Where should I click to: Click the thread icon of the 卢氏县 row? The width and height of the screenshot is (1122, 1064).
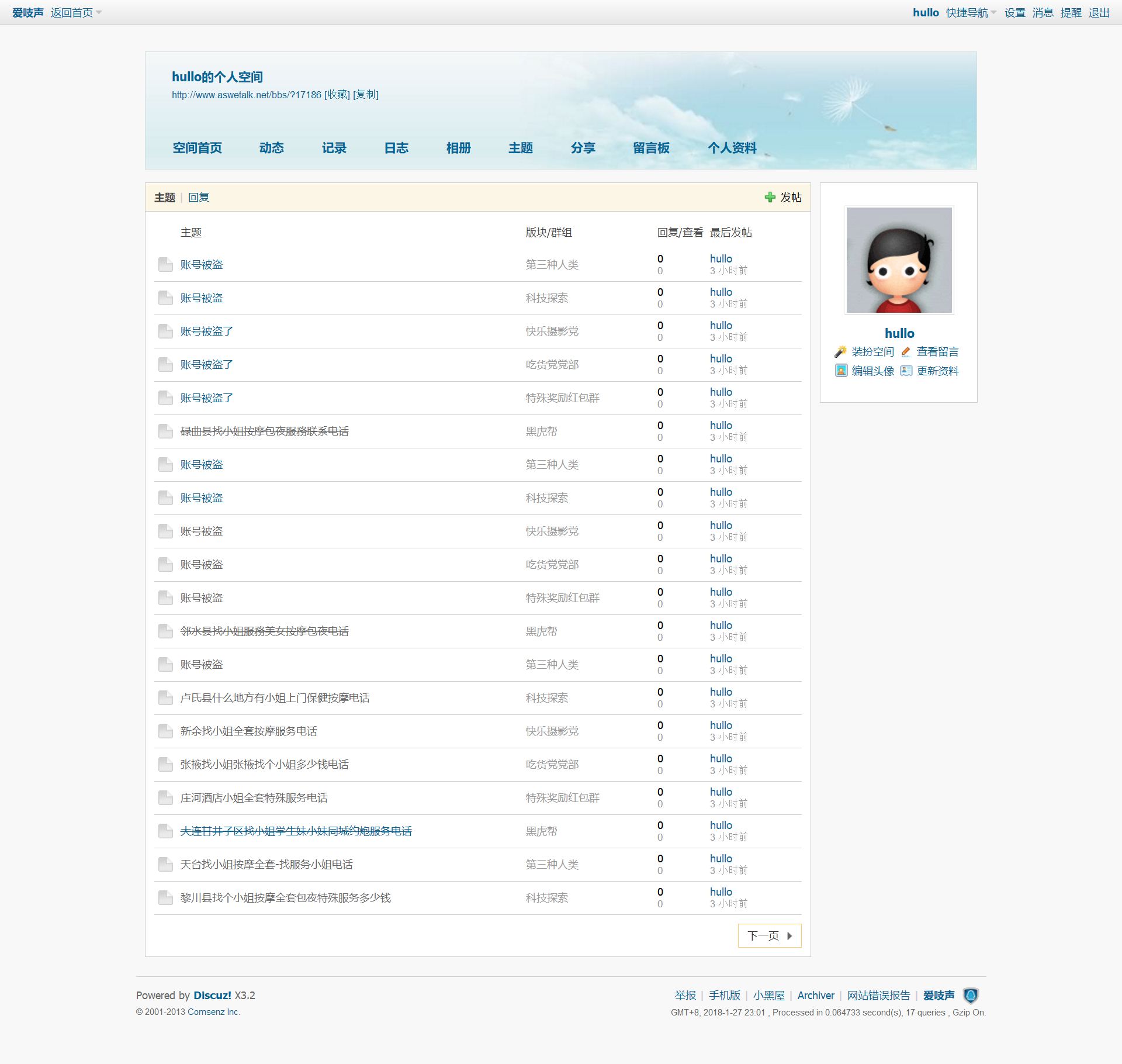click(x=165, y=698)
